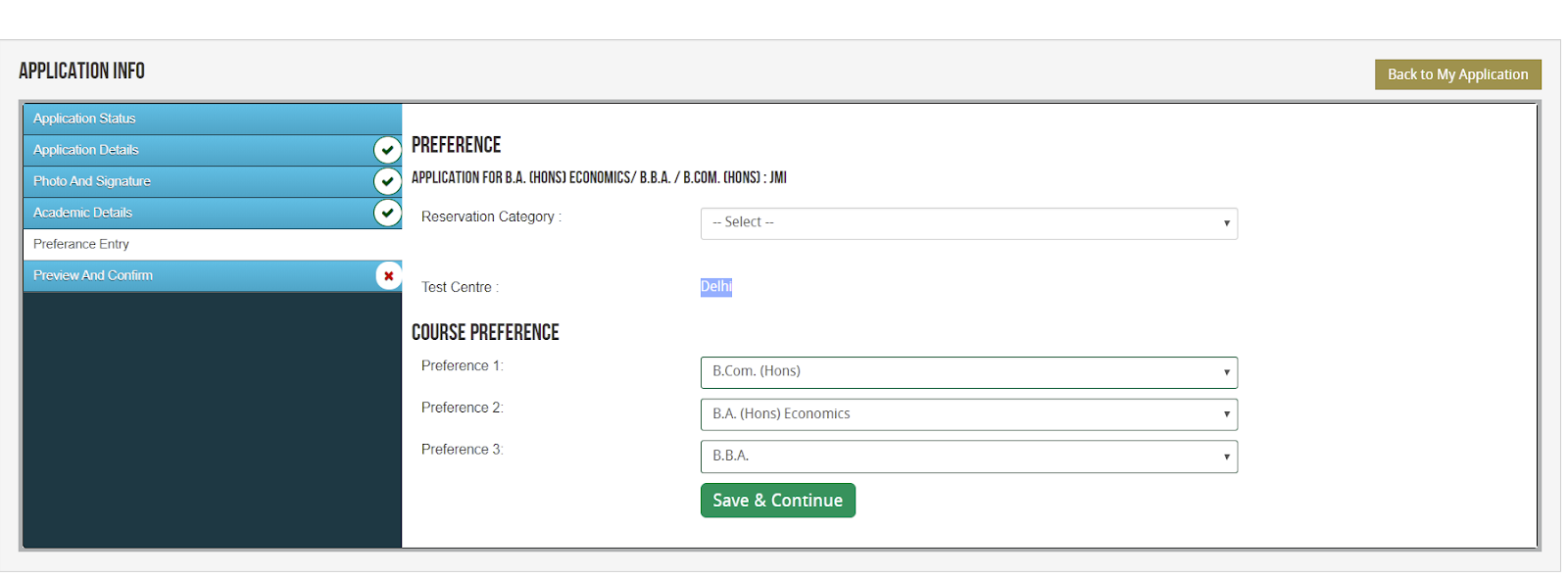
Task: Click the Preference 1 label
Action: [462, 365]
